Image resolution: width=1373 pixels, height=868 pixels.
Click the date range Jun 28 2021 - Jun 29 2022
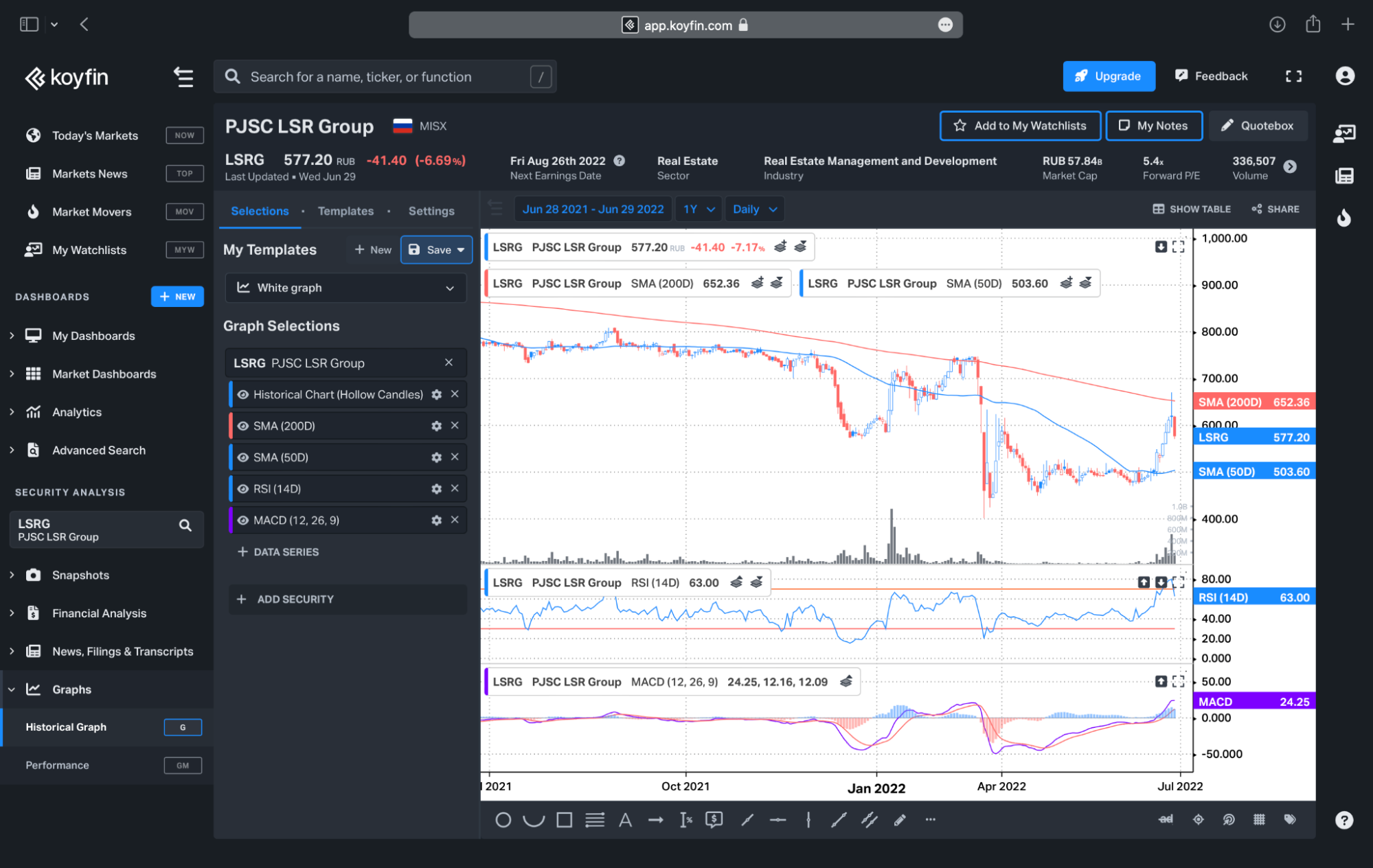pos(593,209)
